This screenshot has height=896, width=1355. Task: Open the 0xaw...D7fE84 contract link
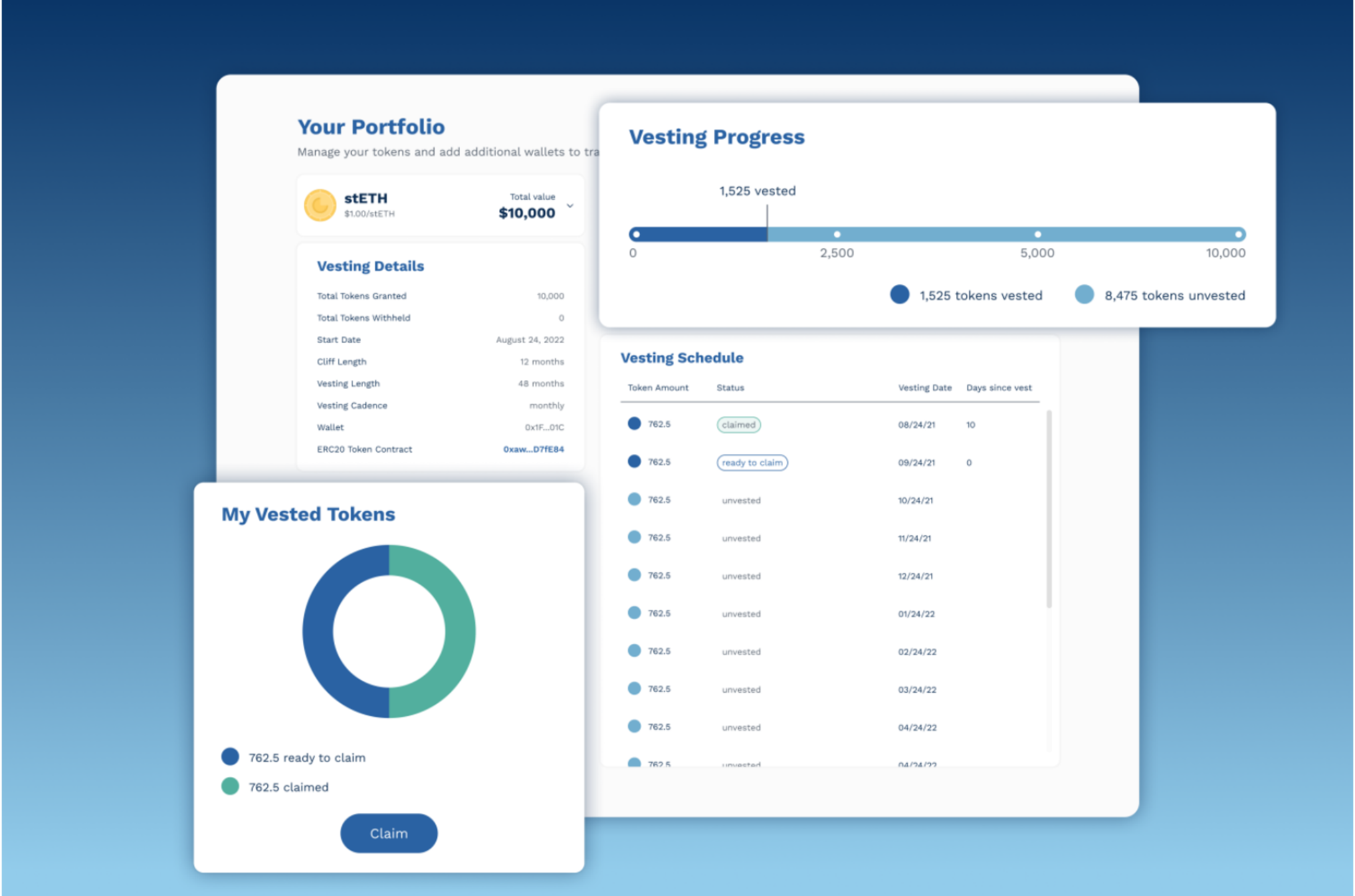[x=533, y=449]
